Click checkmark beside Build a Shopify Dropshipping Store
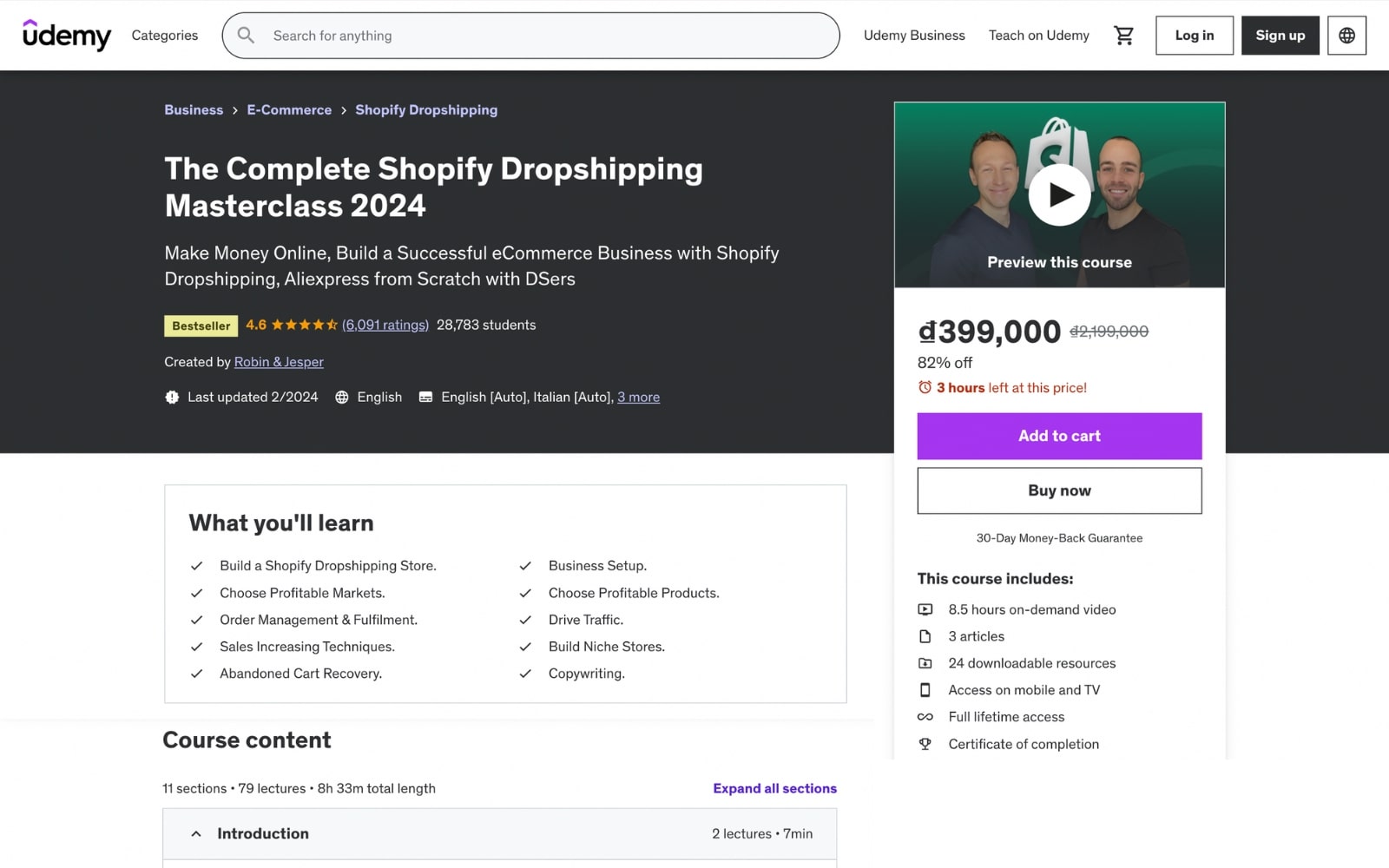Screen dimensions: 1389x868 [x=197, y=566]
